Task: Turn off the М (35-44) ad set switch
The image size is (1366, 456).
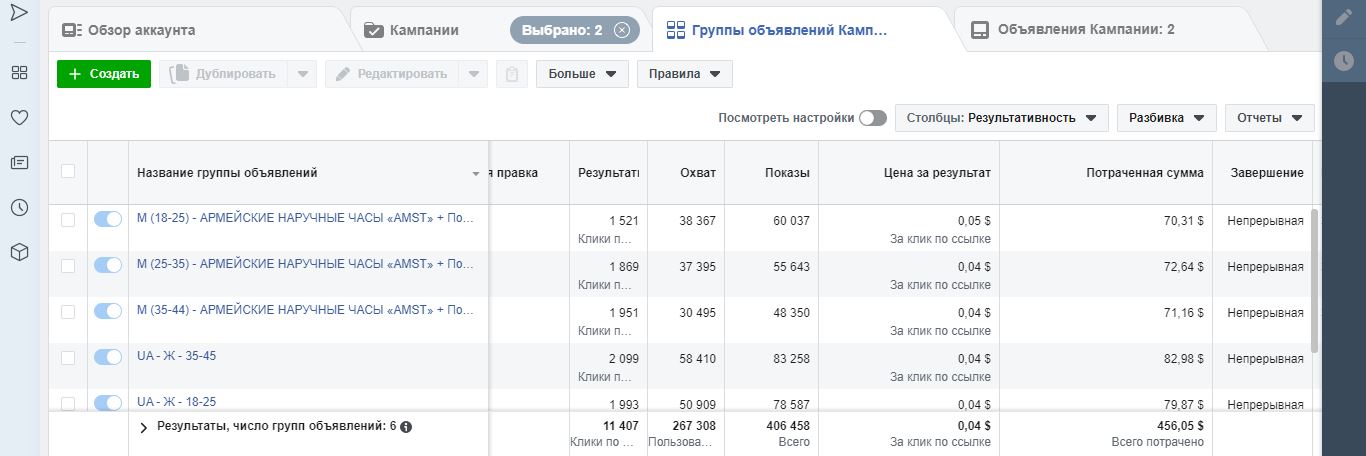Action: (x=108, y=311)
